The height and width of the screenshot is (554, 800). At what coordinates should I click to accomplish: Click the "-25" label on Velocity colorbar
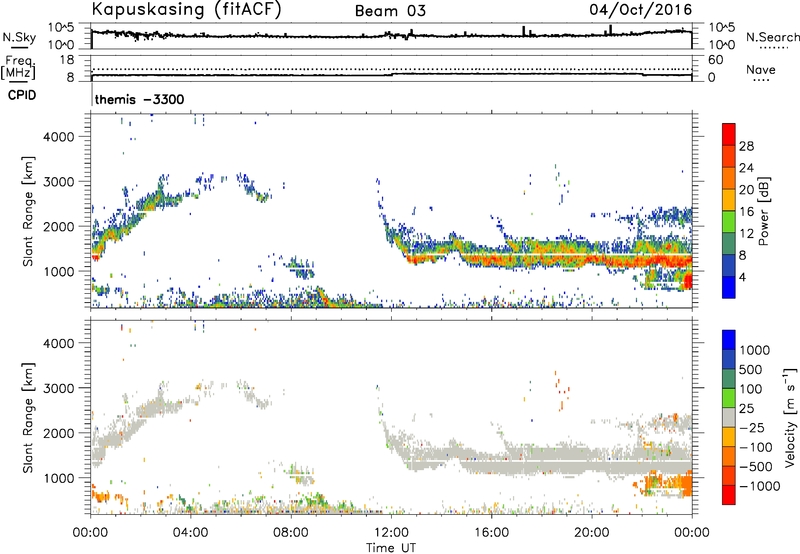tap(752, 428)
